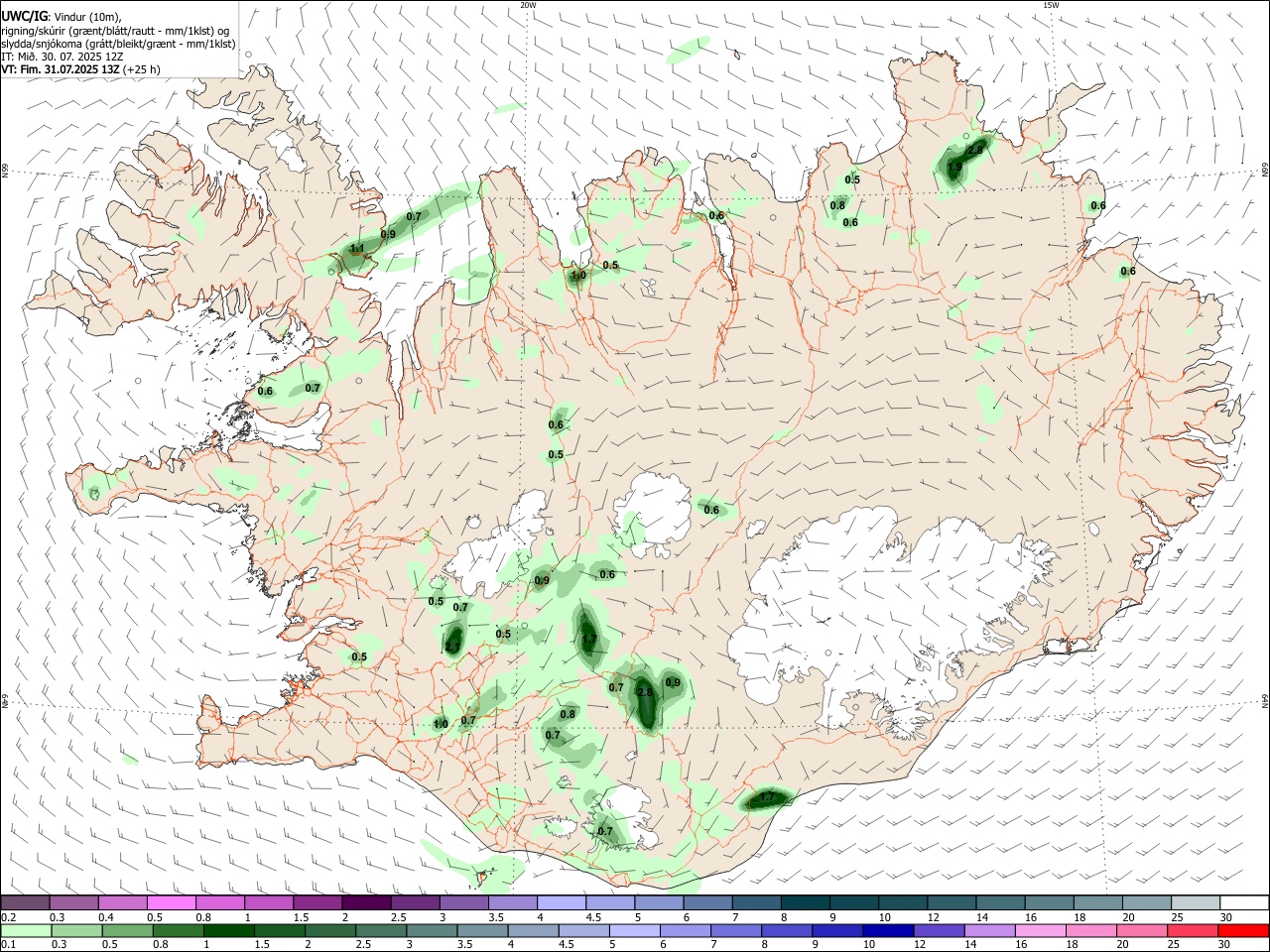Pick the 1.5 violet swatch in snow legend
The image size is (1270, 952).
[x=317, y=903]
